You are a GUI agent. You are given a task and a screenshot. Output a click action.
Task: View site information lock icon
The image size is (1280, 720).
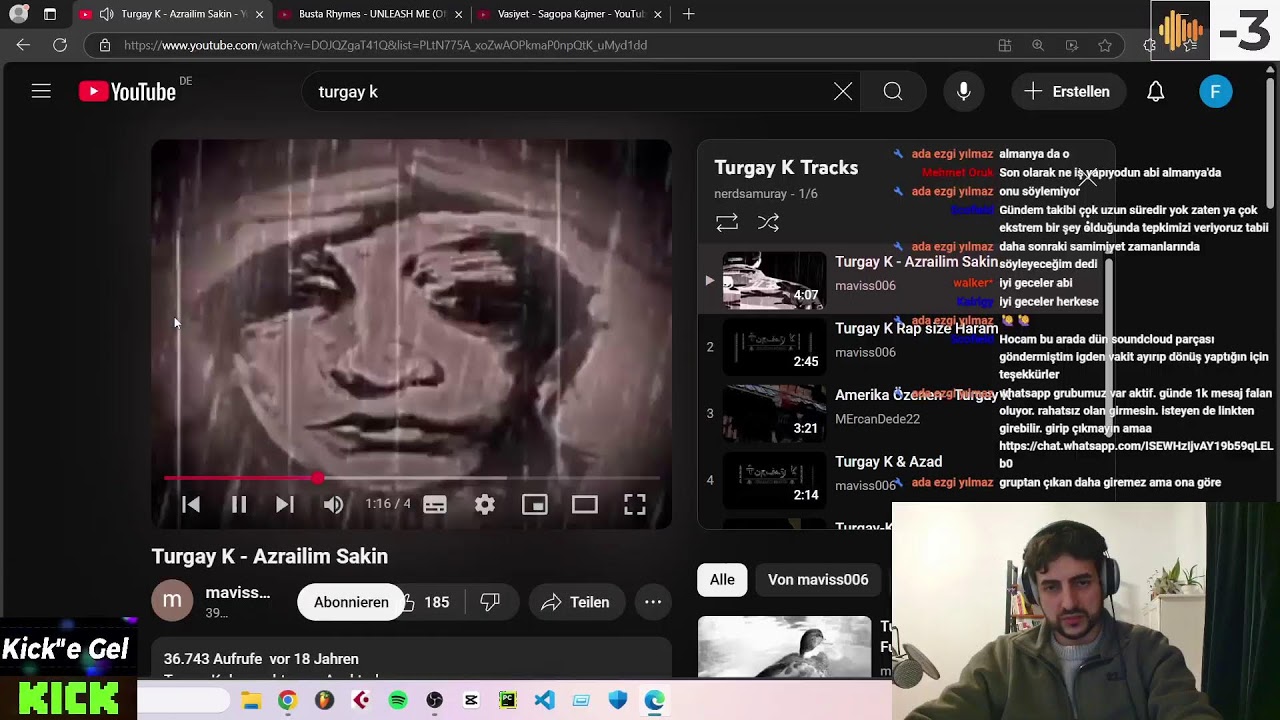[x=104, y=45]
